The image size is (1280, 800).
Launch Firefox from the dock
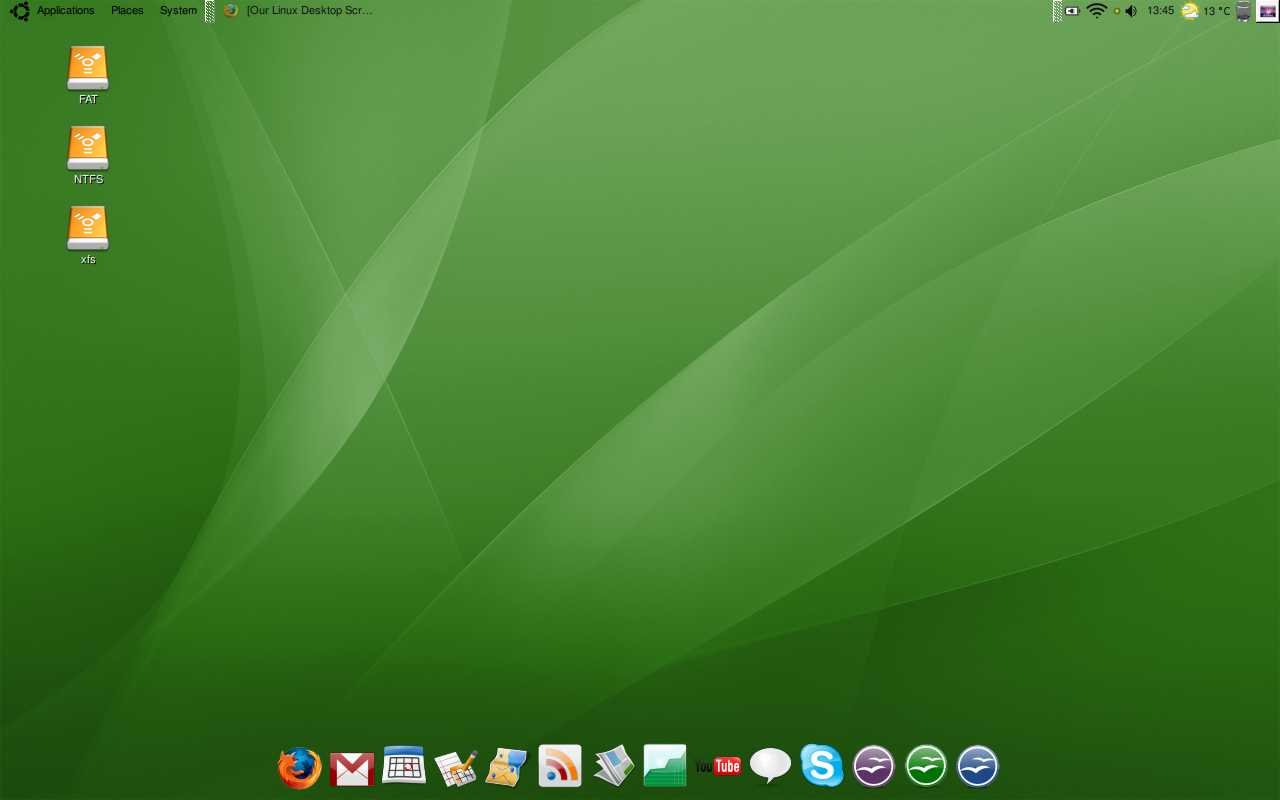[x=299, y=768]
